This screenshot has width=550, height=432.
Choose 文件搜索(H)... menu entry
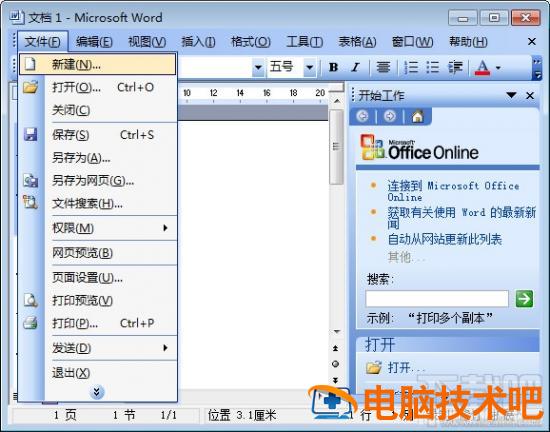point(97,203)
